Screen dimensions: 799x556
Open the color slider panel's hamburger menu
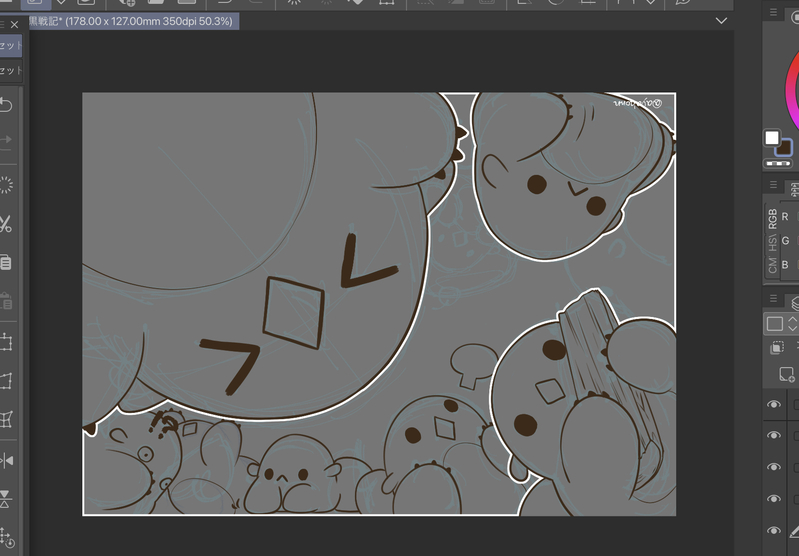pyautogui.click(x=774, y=184)
